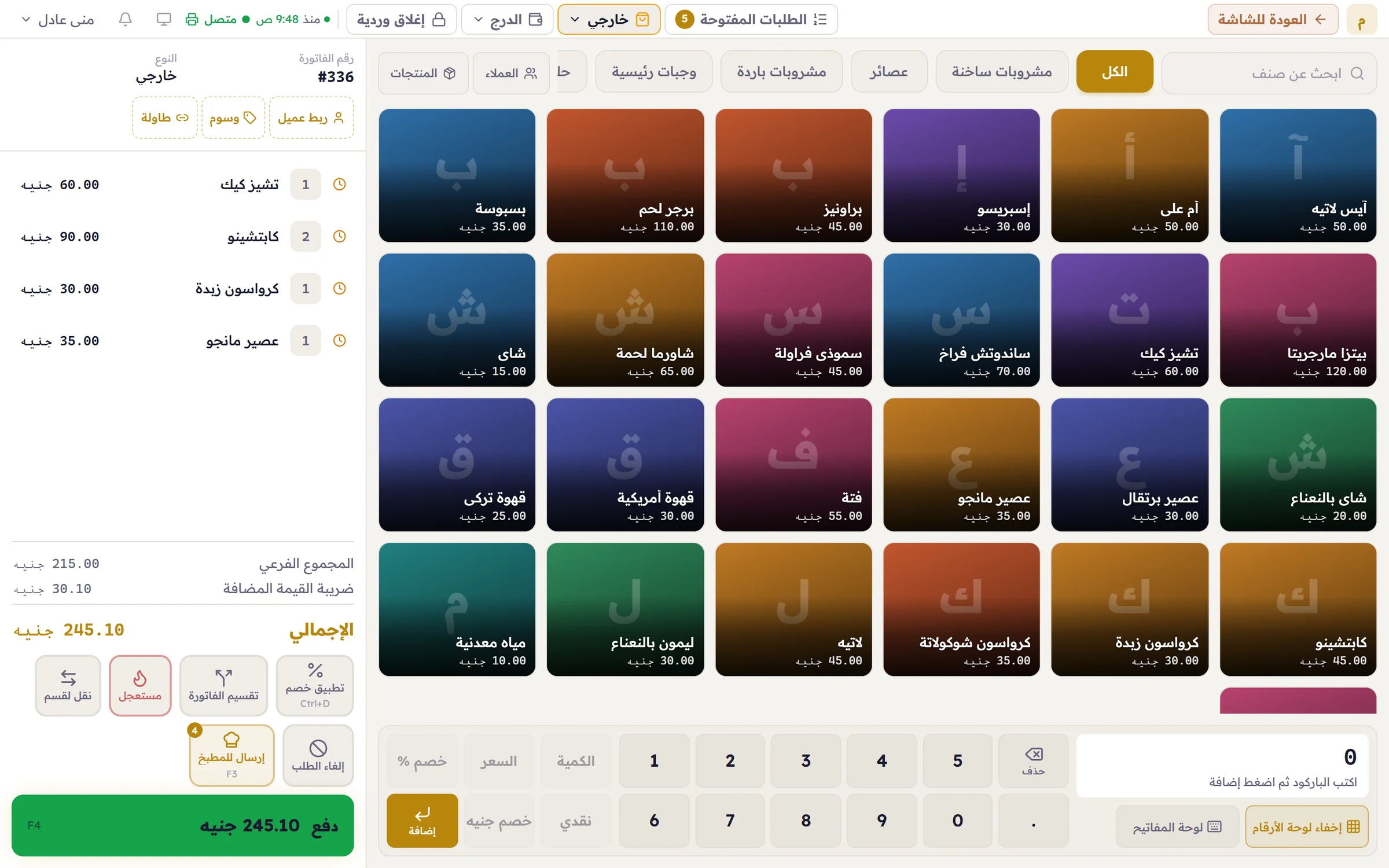Open الطلبات المفتوحة open orders list
The image size is (1389, 868).
752,20
